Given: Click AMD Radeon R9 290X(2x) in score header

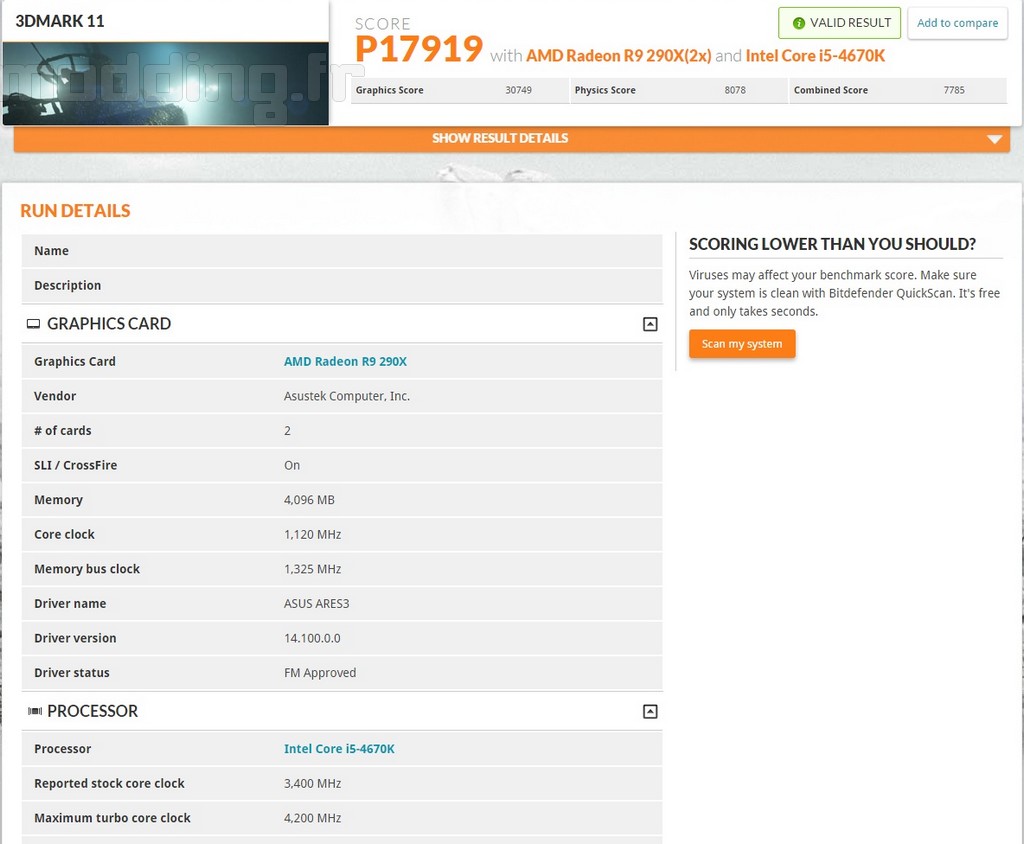Looking at the screenshot, I should [618, 56].
